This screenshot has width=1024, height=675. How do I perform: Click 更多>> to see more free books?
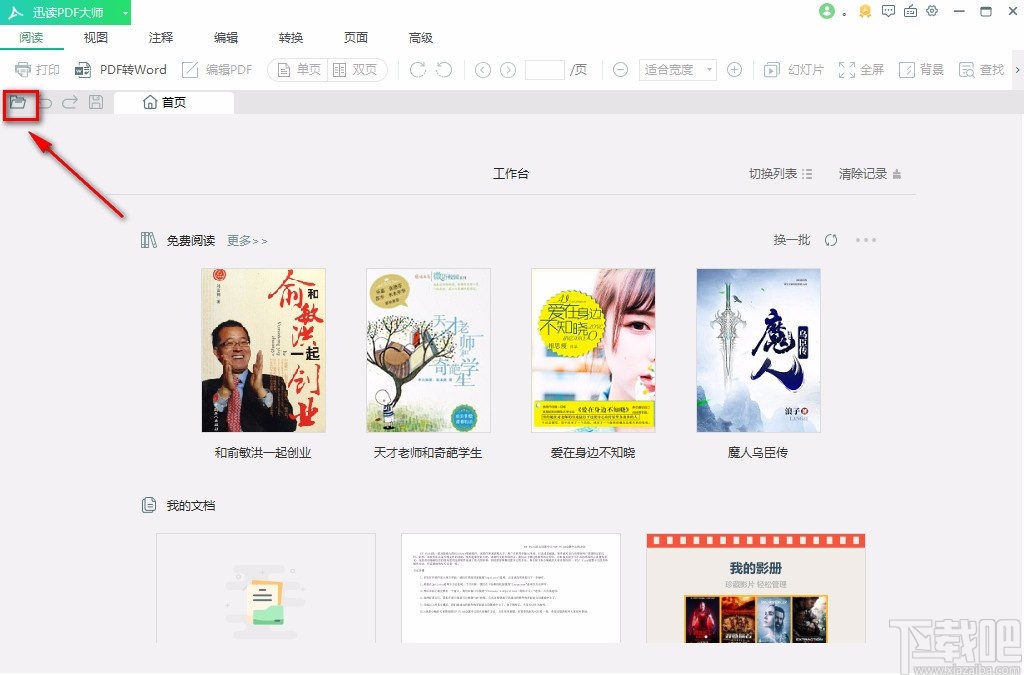pyautogui.click(x=246, y=240)
